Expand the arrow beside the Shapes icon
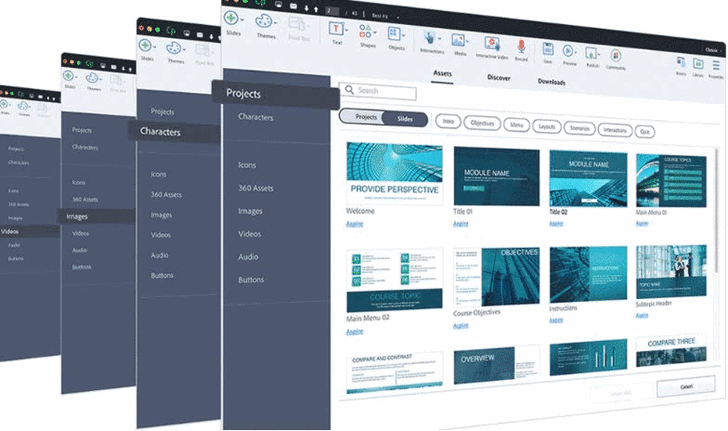728x431 pixels. pyautogui.click(x=376, y=30)
